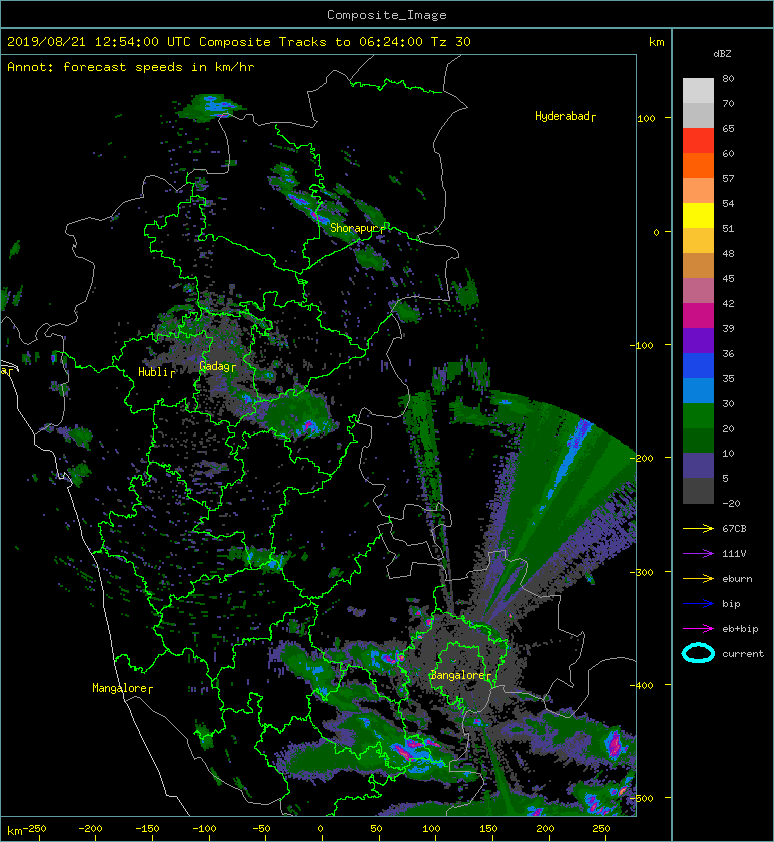Click the 0 label on horizontal axis

pos(321,829)
